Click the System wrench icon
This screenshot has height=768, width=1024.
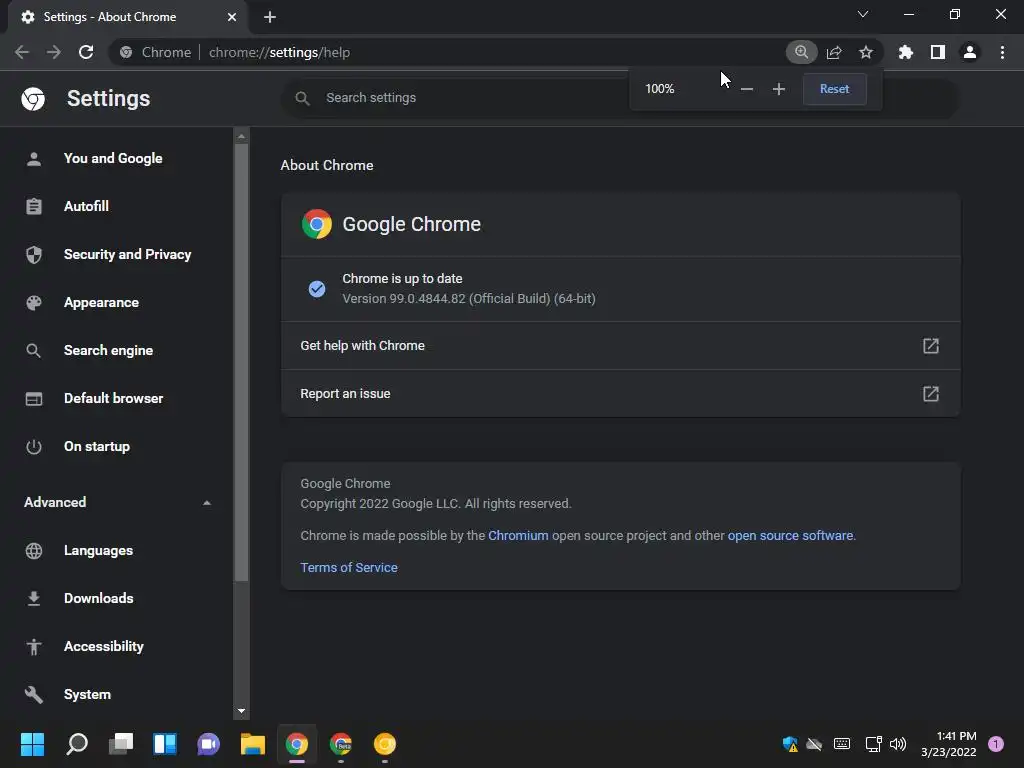pos(34,694)
